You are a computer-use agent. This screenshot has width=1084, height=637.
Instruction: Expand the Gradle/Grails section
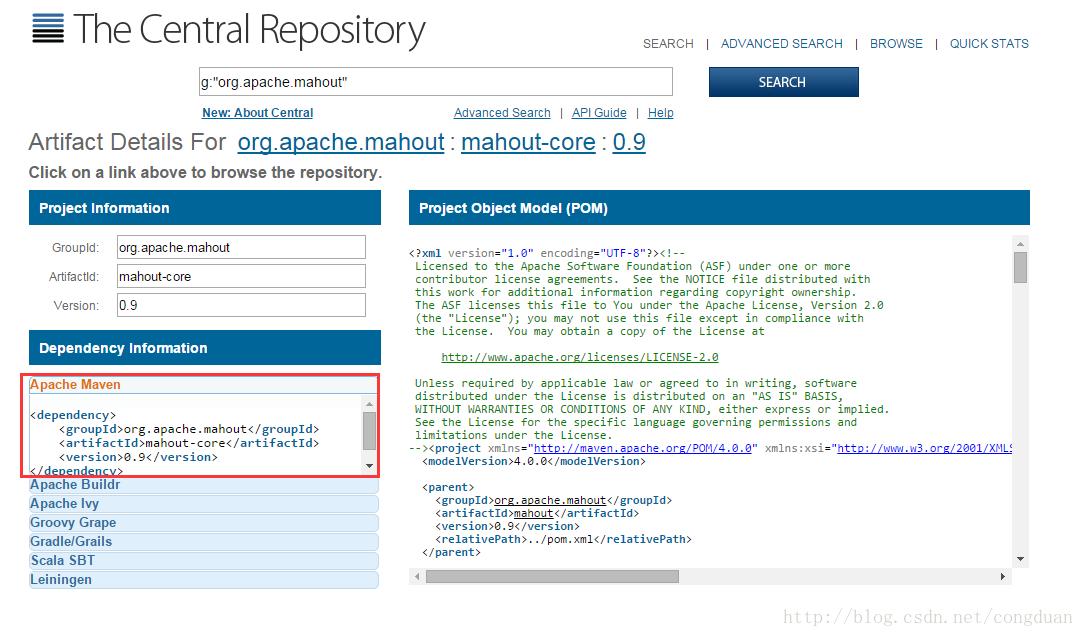click(x=203, y=542)
